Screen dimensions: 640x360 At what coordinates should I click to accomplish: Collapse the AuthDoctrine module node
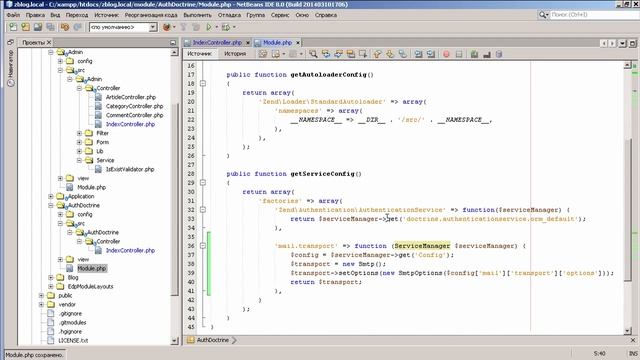tap(51, 205)
